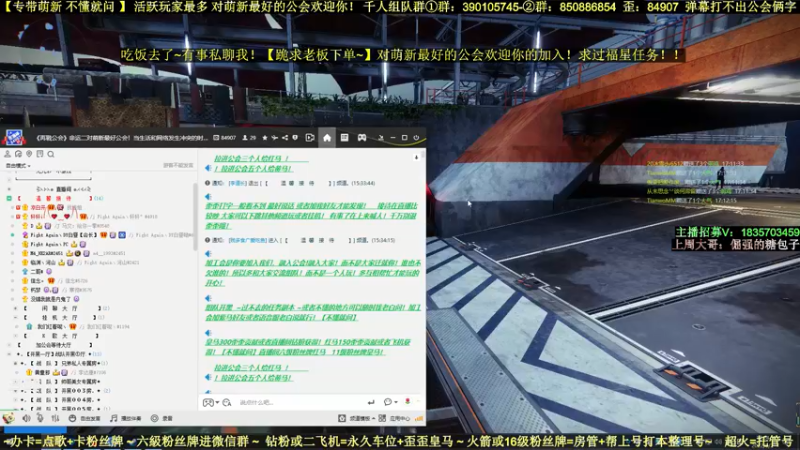Switch to the bulletin board tab icon

[344, 138]
